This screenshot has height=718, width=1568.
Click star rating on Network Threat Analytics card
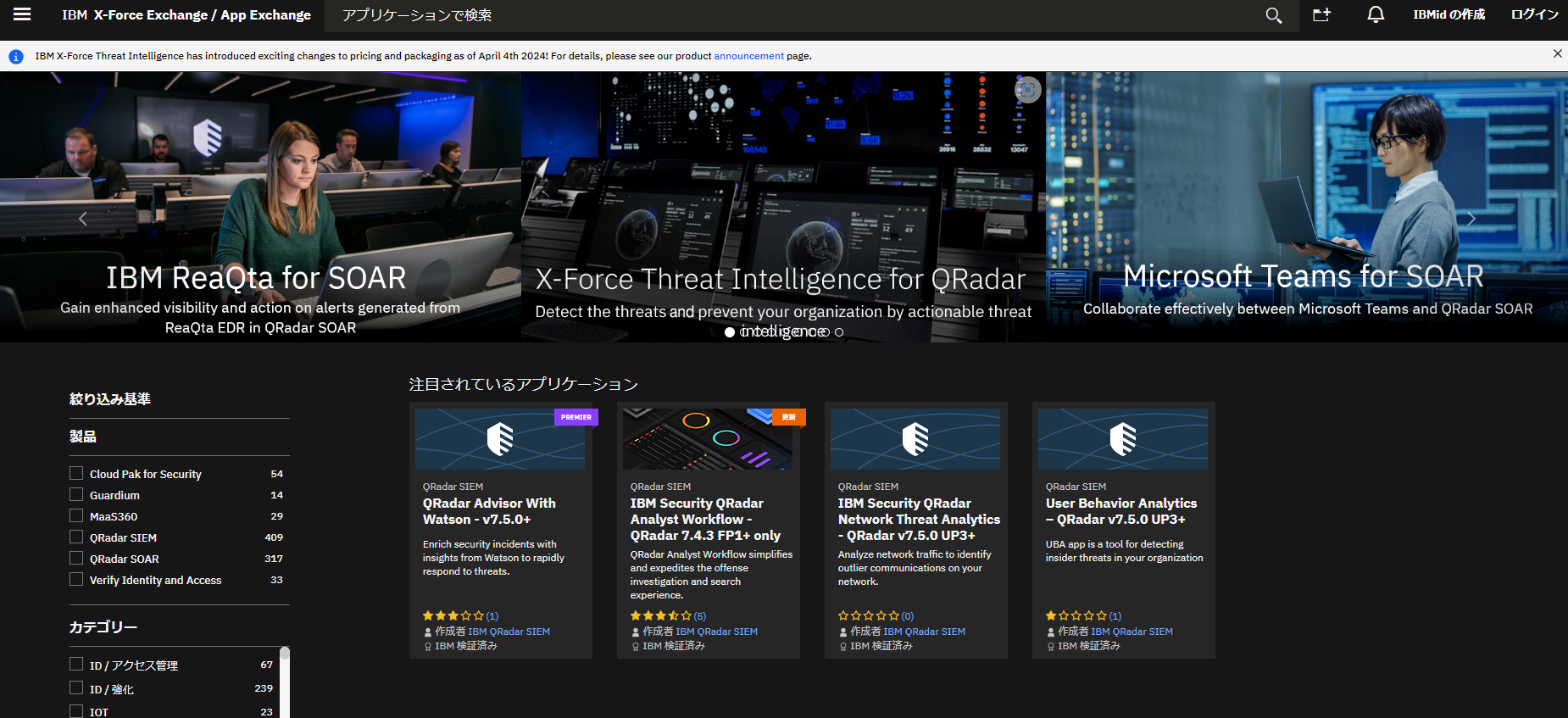click(869, 616)
